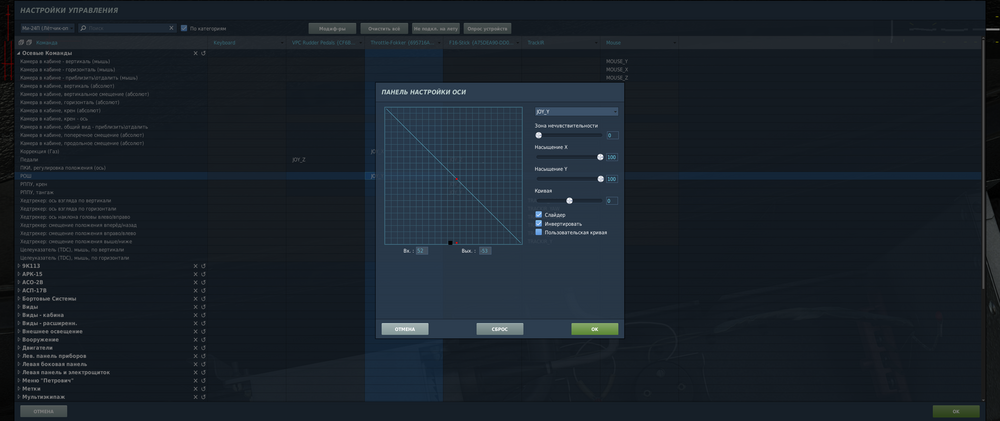Click bottom-left ОТМЕНА of control settings
Viewport: 1000px width, 421px height.
coord(43,411)
